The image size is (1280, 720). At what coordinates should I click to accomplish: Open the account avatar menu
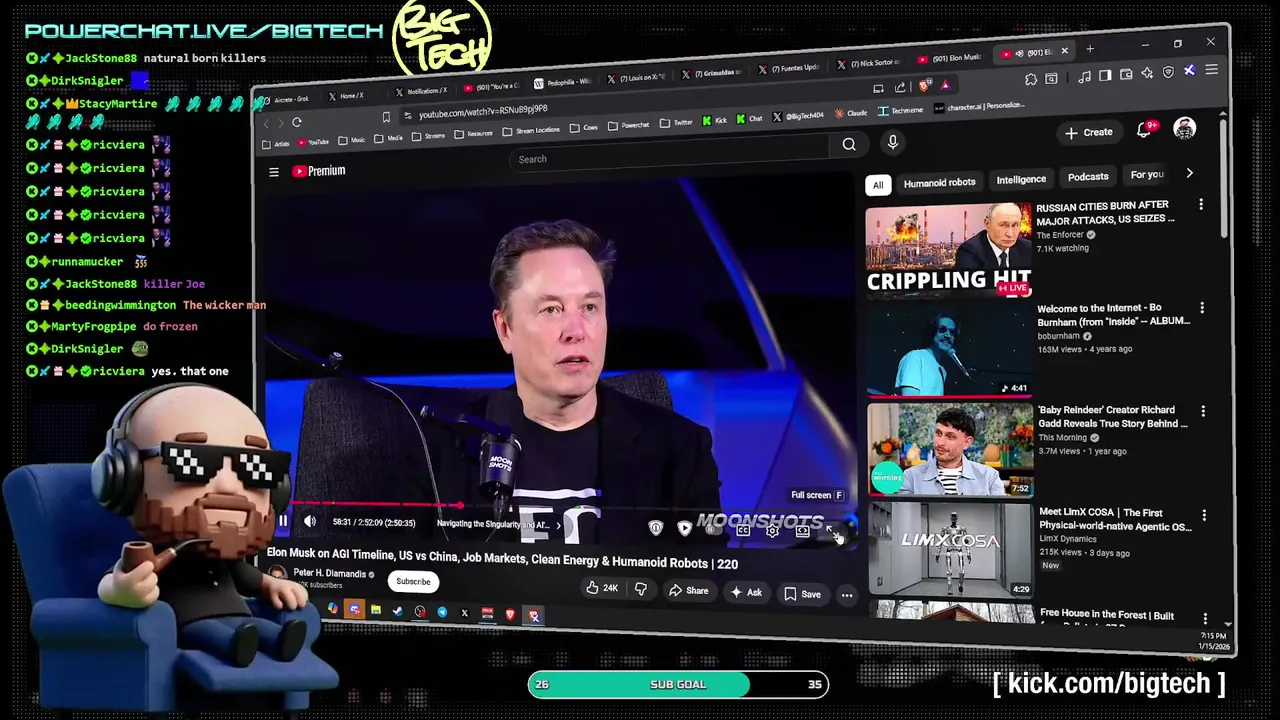tap(1185, 128)
